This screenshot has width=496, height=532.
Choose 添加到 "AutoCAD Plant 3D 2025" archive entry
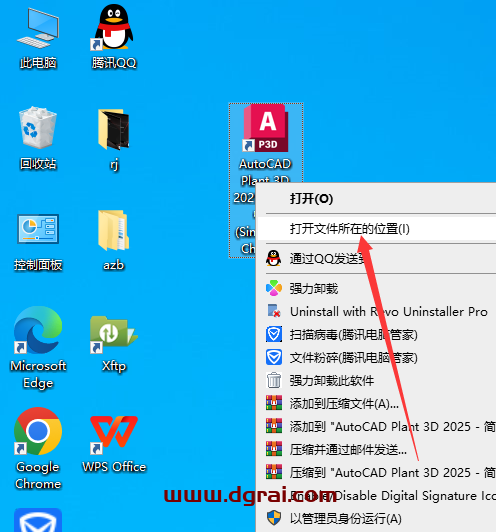[x=377, y=426]
